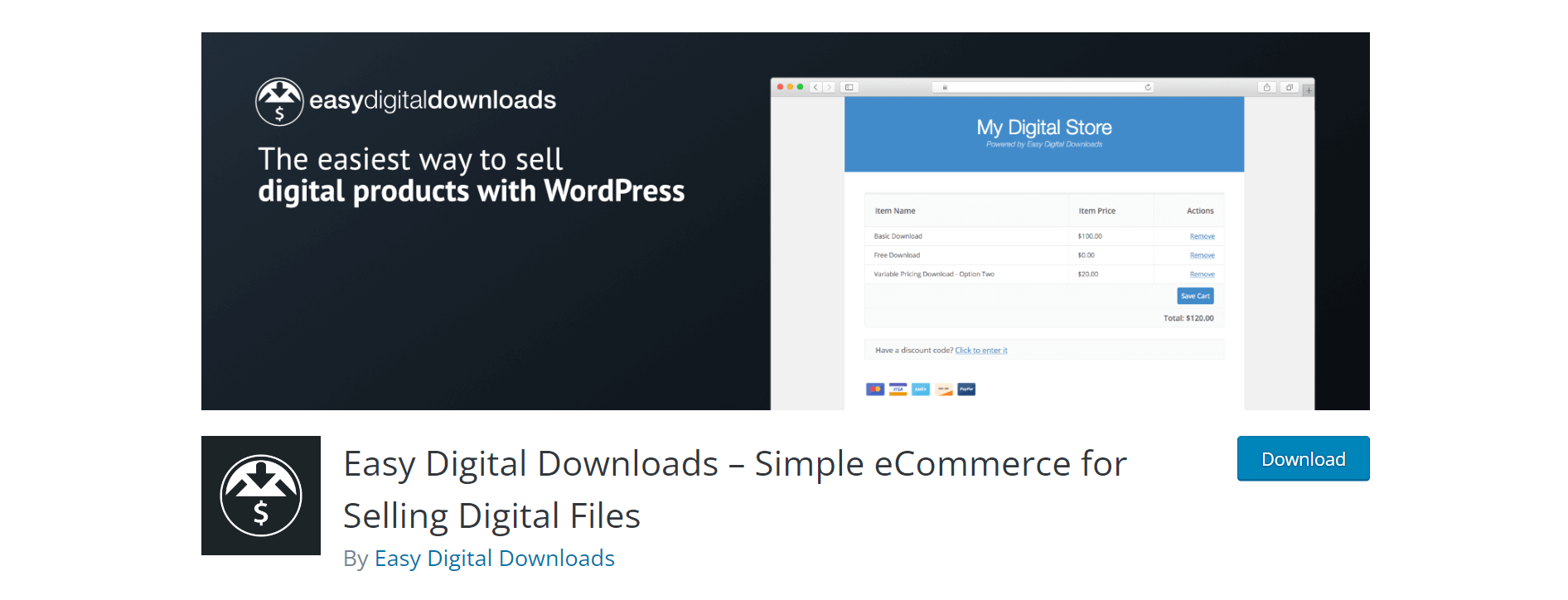Click the reload icon in mockup address bar
Viewport: 1568px width, 600px height.
pos(1148,87)
